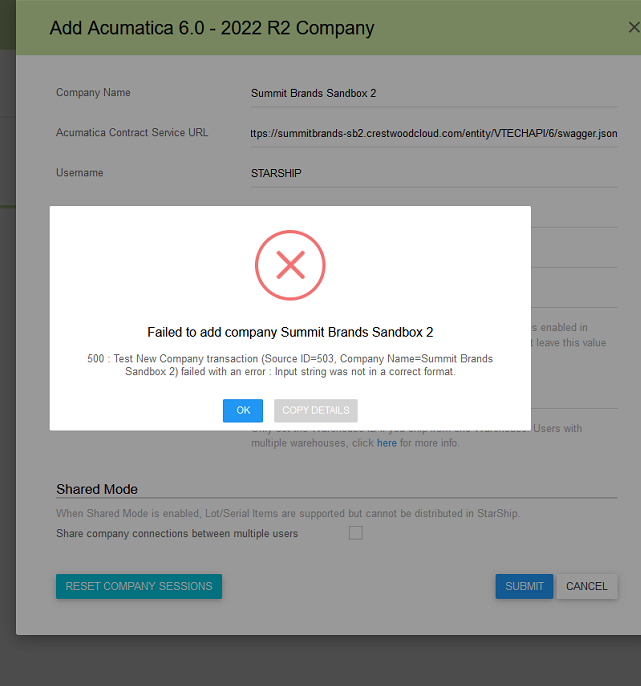This screenshot has width=641, height=686.
Task: Edit the Acumatica Contract Service URL field
Action: coord(434,133)
